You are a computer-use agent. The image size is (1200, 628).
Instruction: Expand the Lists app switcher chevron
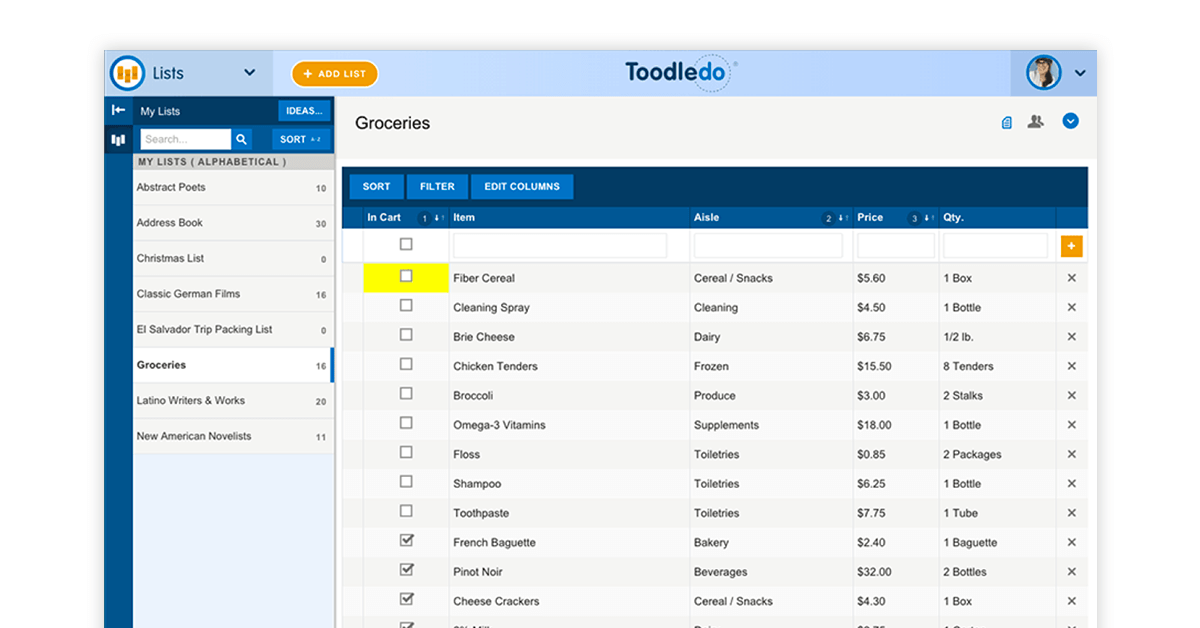250,73
